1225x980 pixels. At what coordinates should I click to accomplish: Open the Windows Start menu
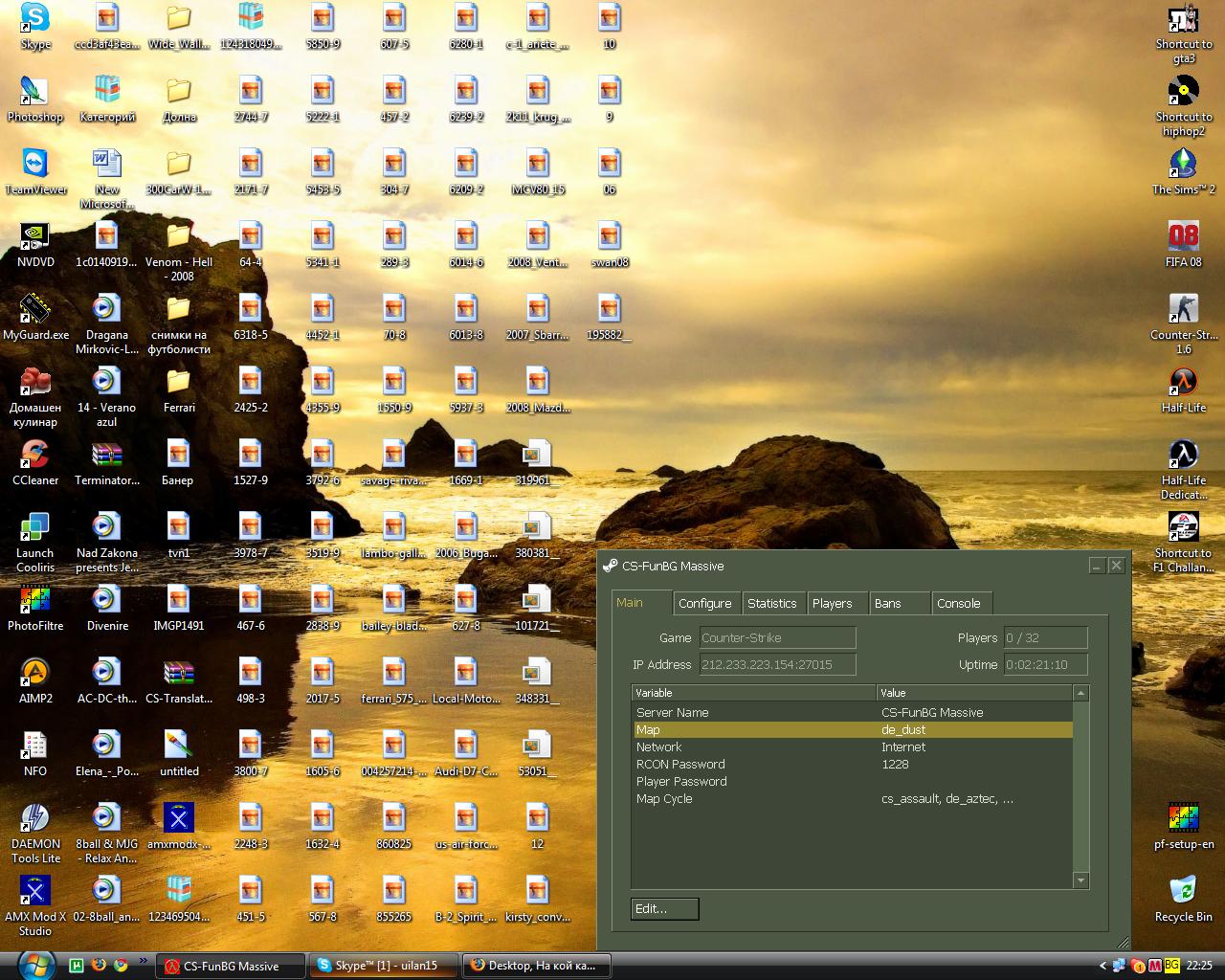pos(34,965)
